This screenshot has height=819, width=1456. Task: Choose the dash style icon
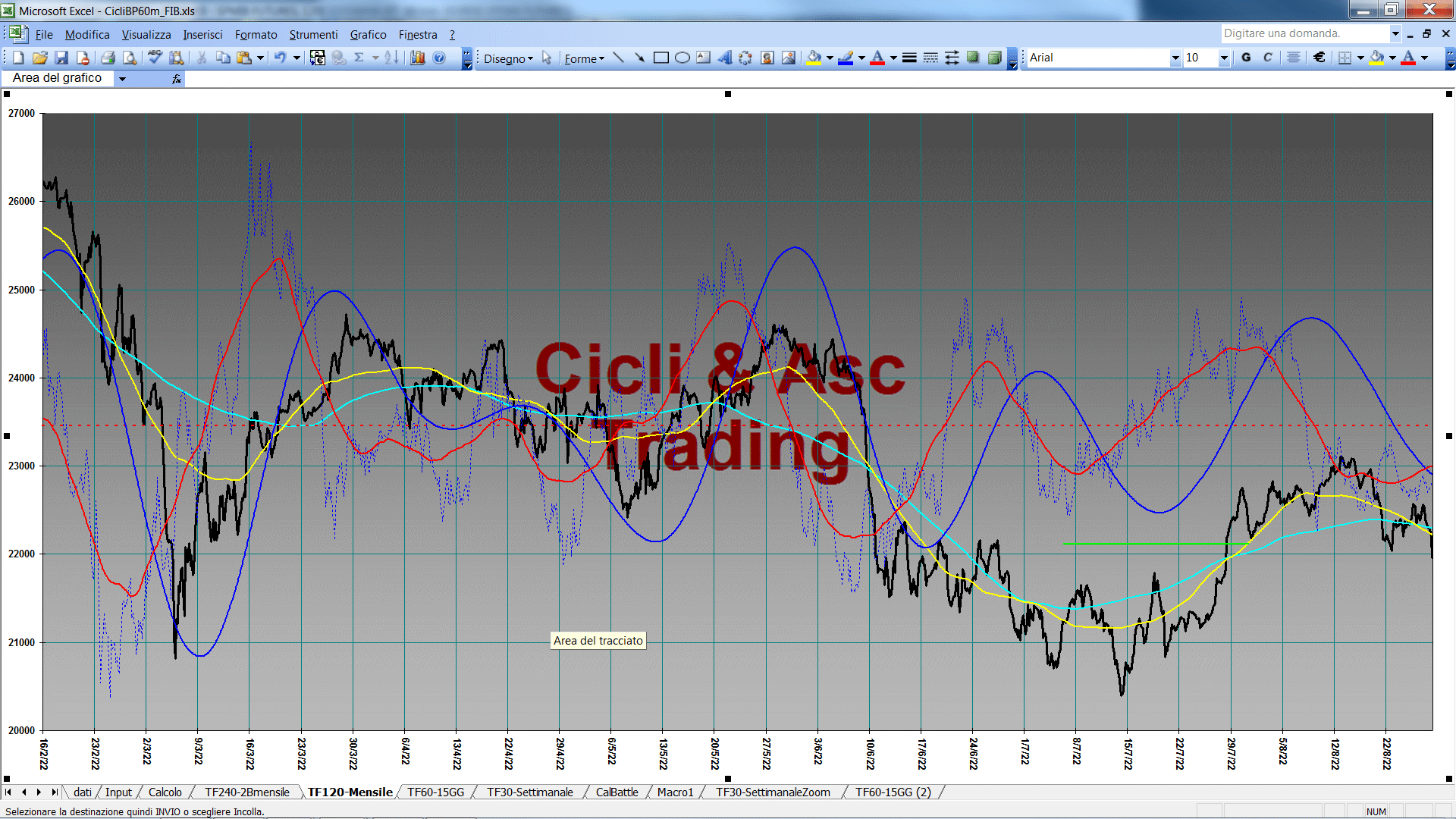click(931, 58)
